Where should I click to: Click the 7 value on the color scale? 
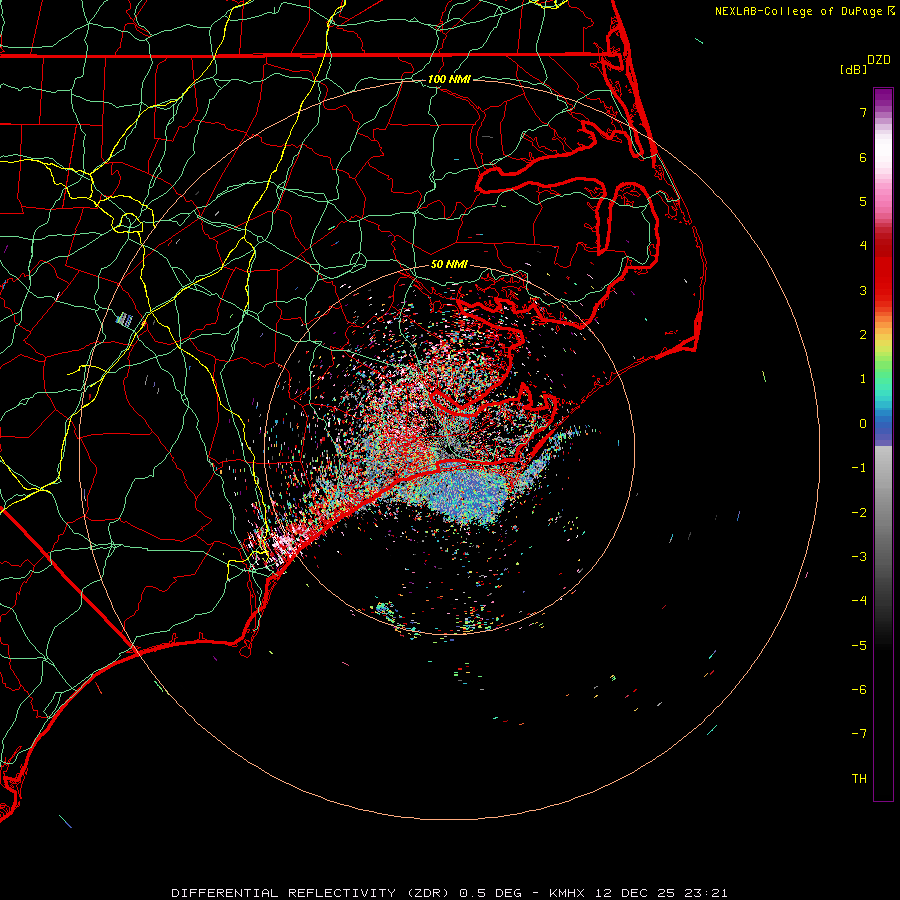pyautogui.click(x=861, y=113)
